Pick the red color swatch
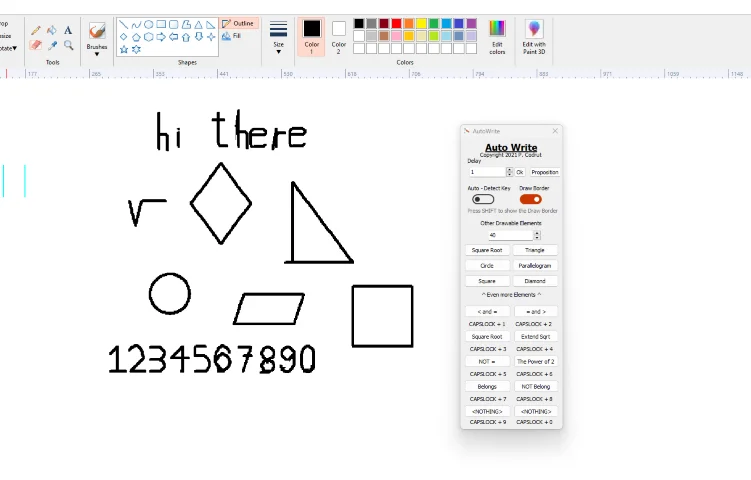 click(396, 23)
